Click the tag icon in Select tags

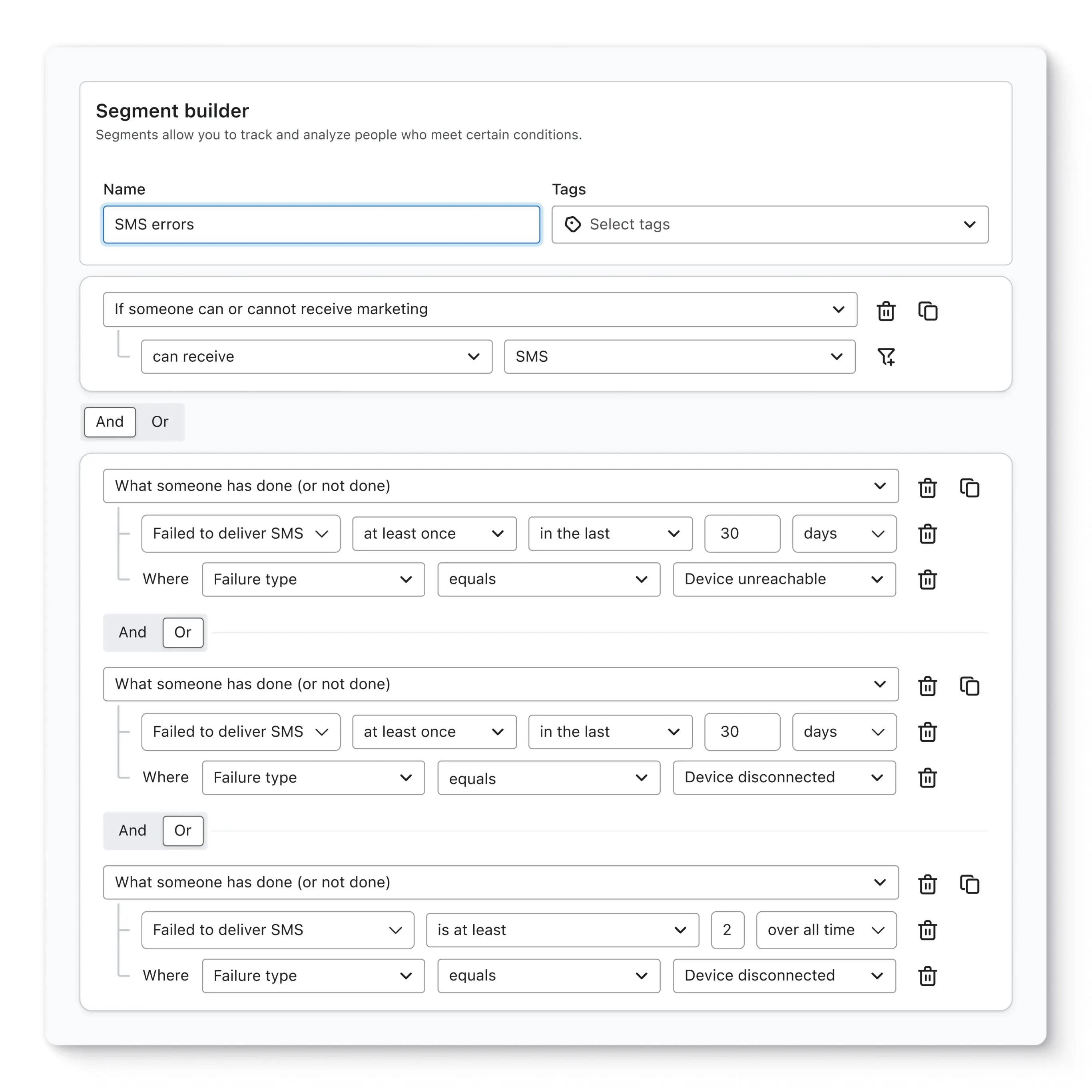coord(572,224)
